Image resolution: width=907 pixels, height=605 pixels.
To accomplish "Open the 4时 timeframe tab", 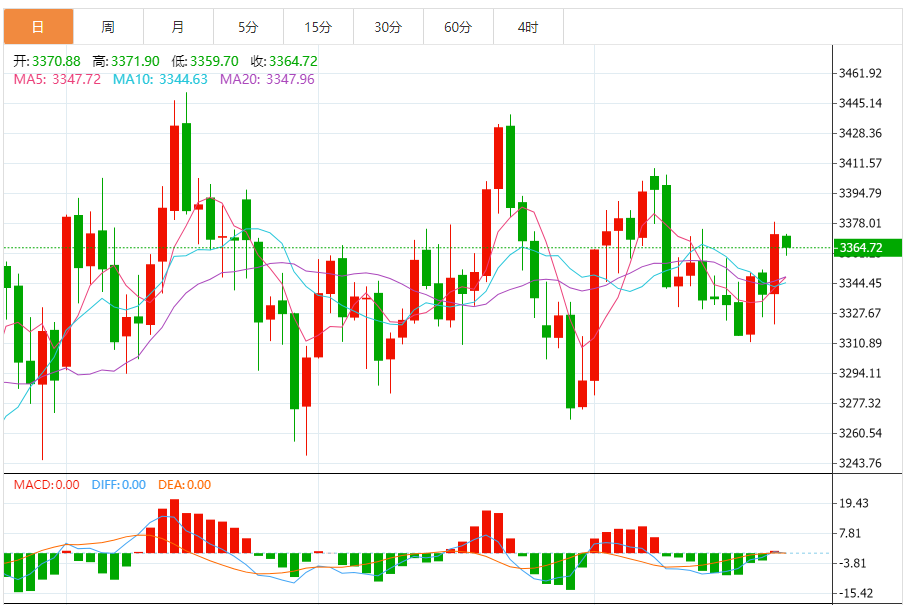I will [x=528, y=27].
